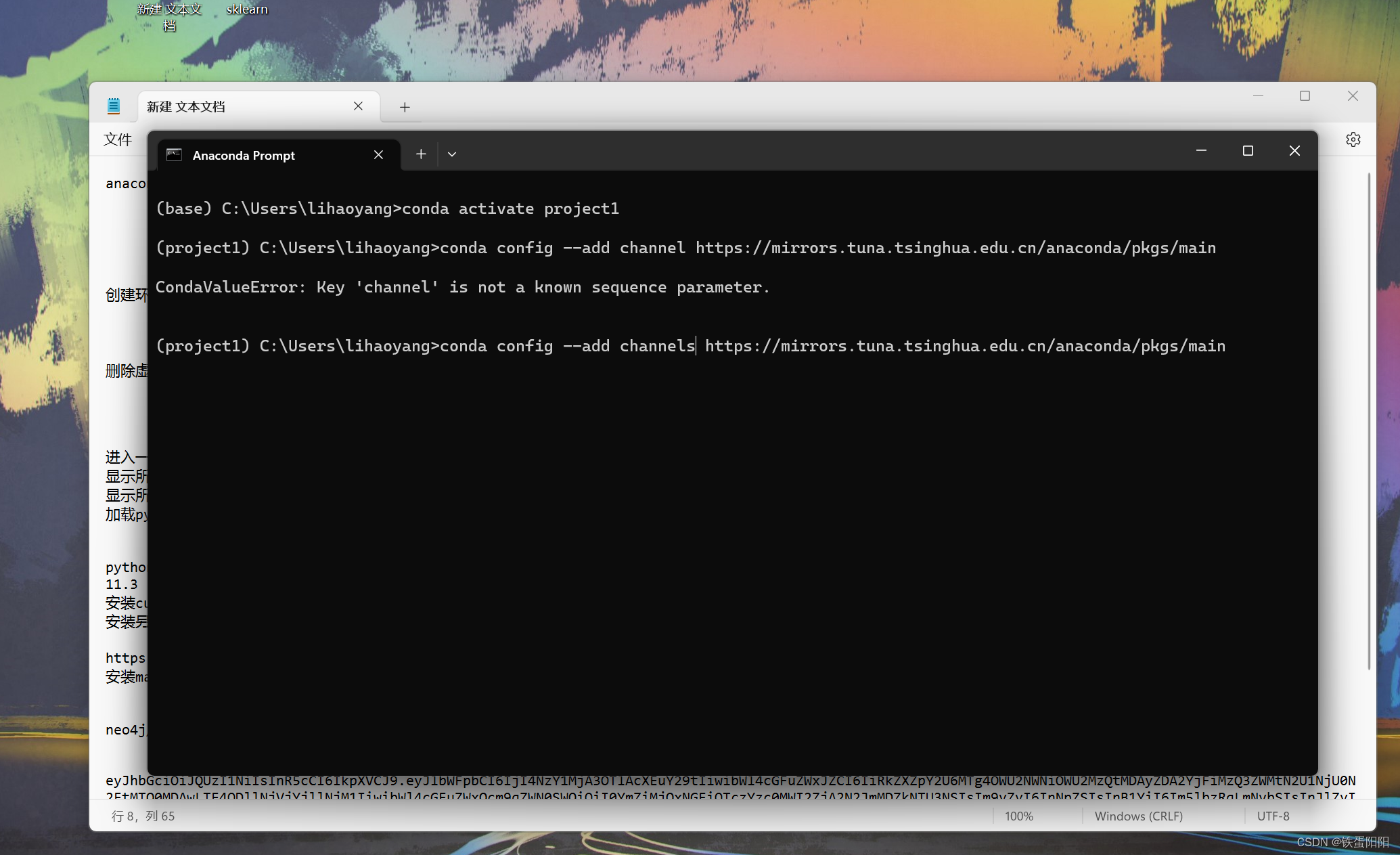
Task: Close the Anaconda Prompt window
Action: coord(1294,150)
